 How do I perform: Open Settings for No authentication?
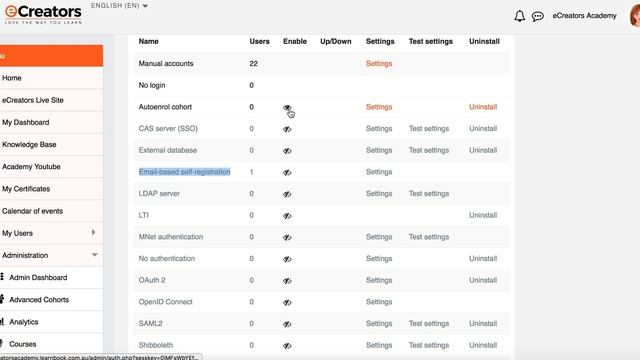[x=379, y=258]
